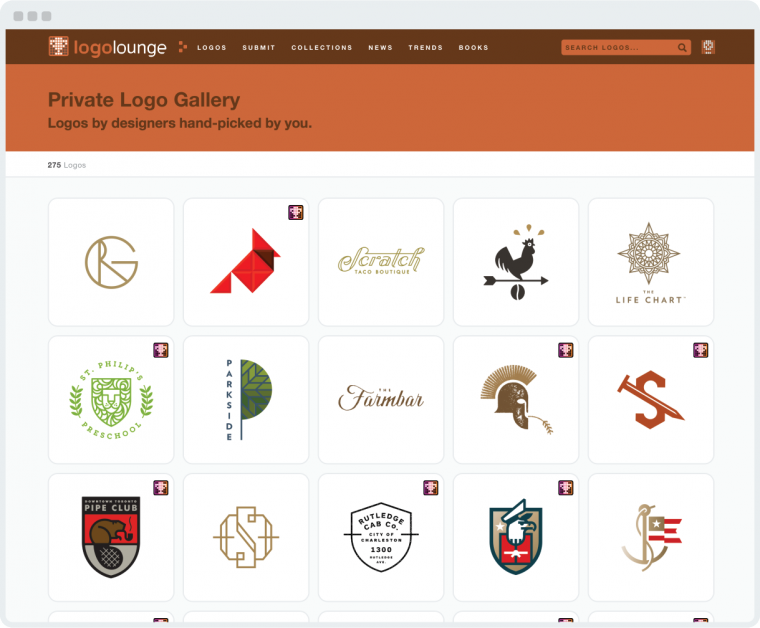Click award badge on Rutledge Cab logo
The image size is (760, 628).
tap(431, 488)
